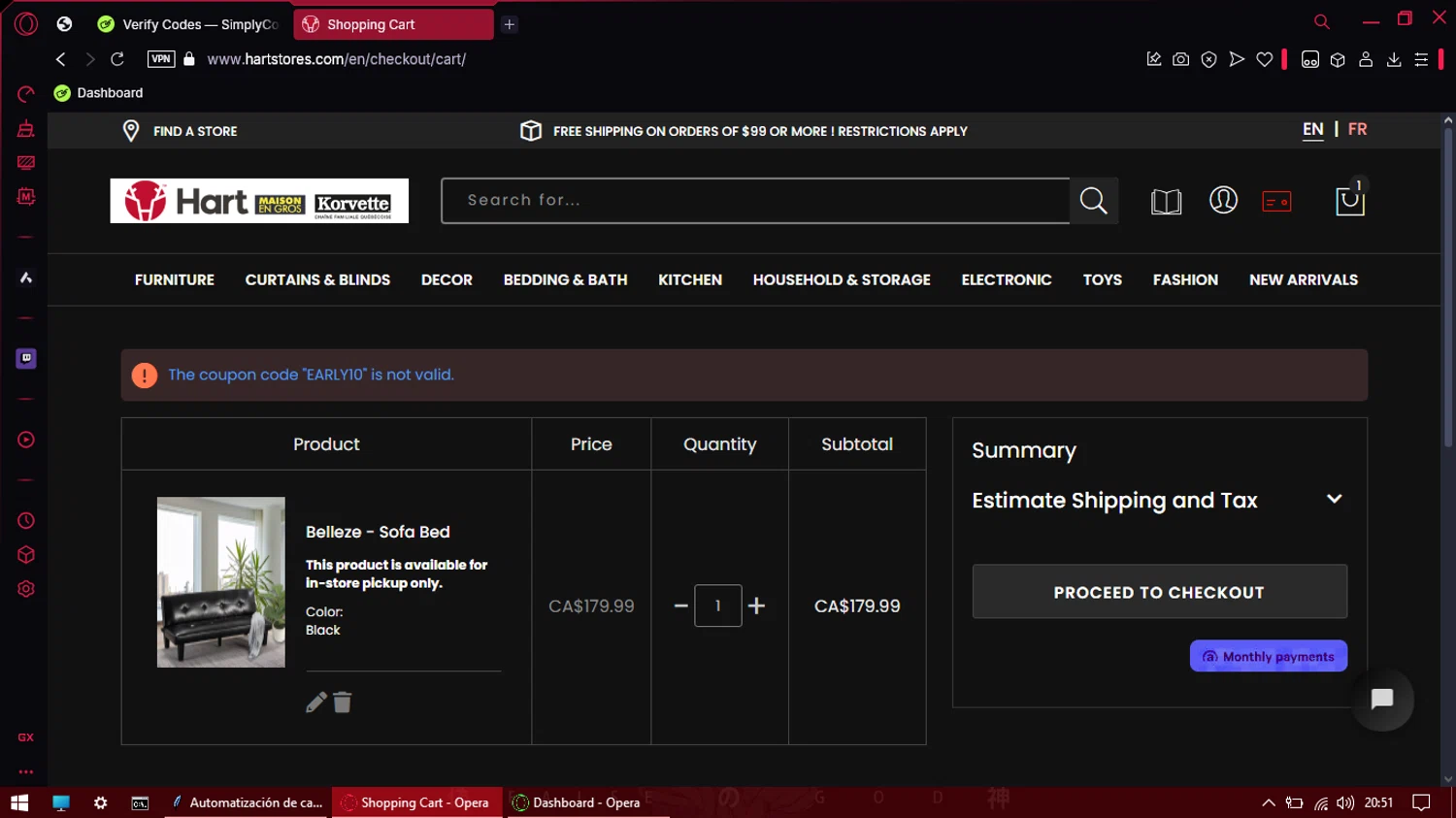The image size is (1456, 818).
Task: Open the catalogue book icon
Action: [1166, 202]
